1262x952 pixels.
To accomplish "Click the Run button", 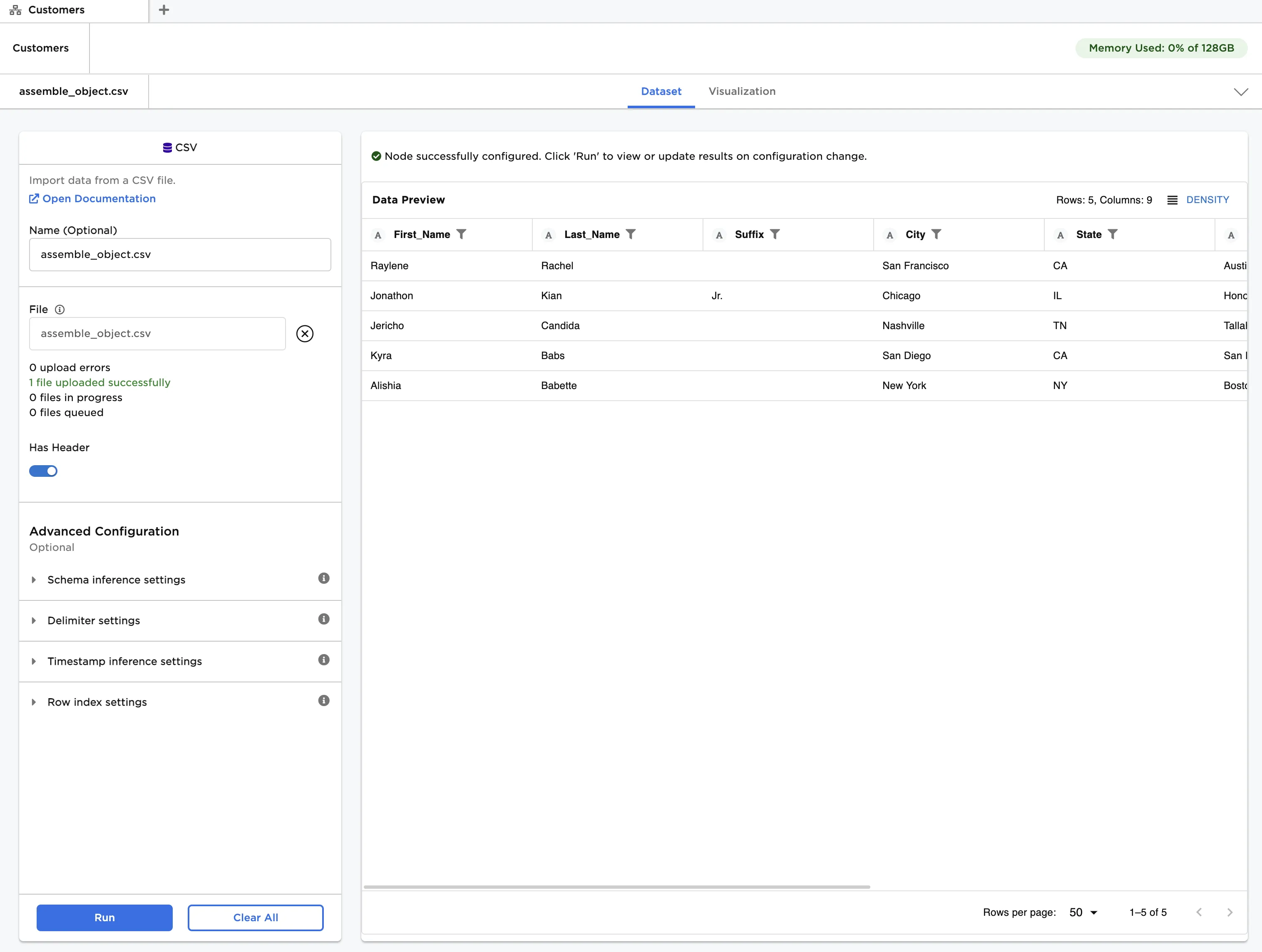I will coord(104,917).
